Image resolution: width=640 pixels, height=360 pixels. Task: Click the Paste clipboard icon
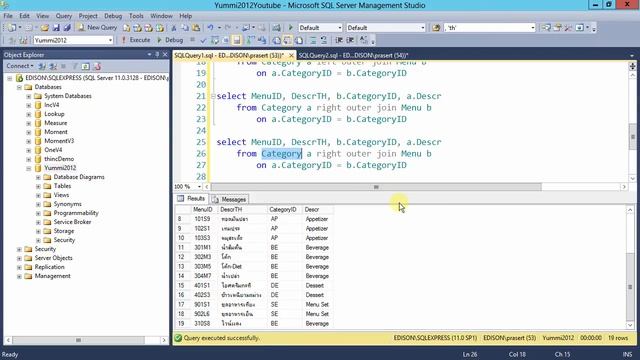pos(196,28)
